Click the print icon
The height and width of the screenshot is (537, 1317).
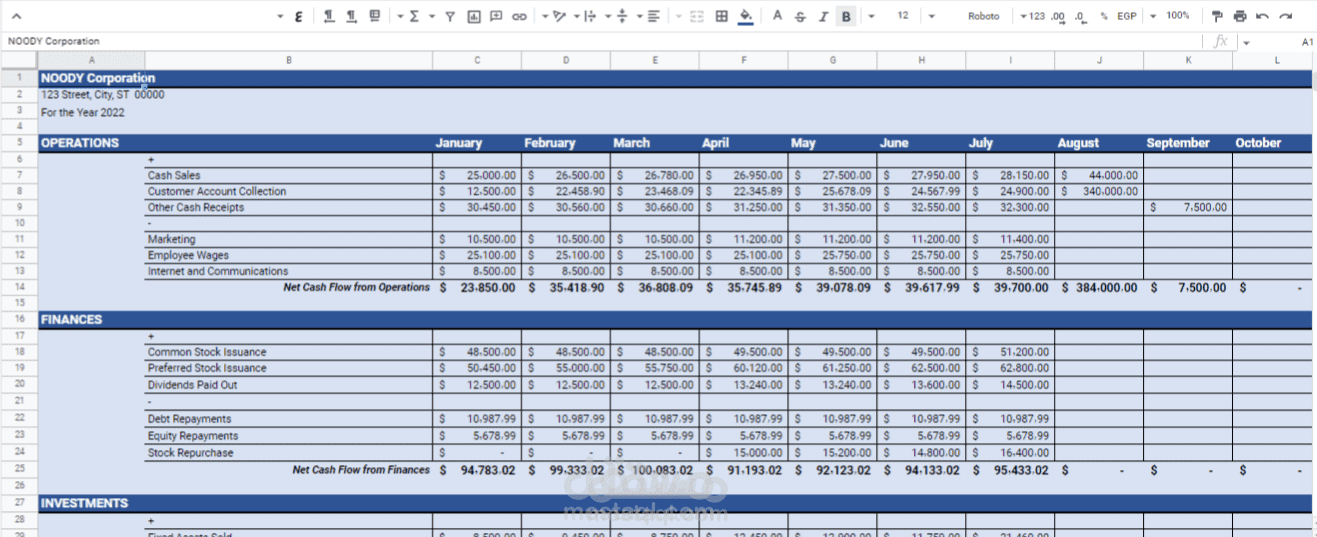1240,16
